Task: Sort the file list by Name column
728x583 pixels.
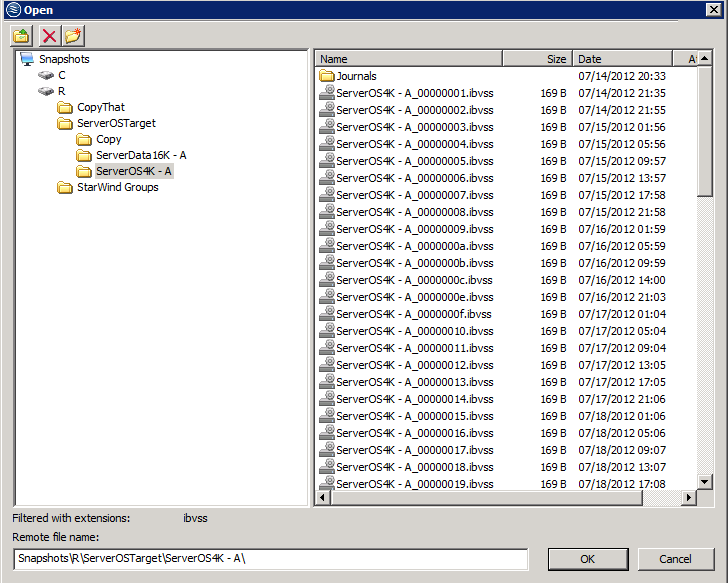Action: tap(409, 59)
